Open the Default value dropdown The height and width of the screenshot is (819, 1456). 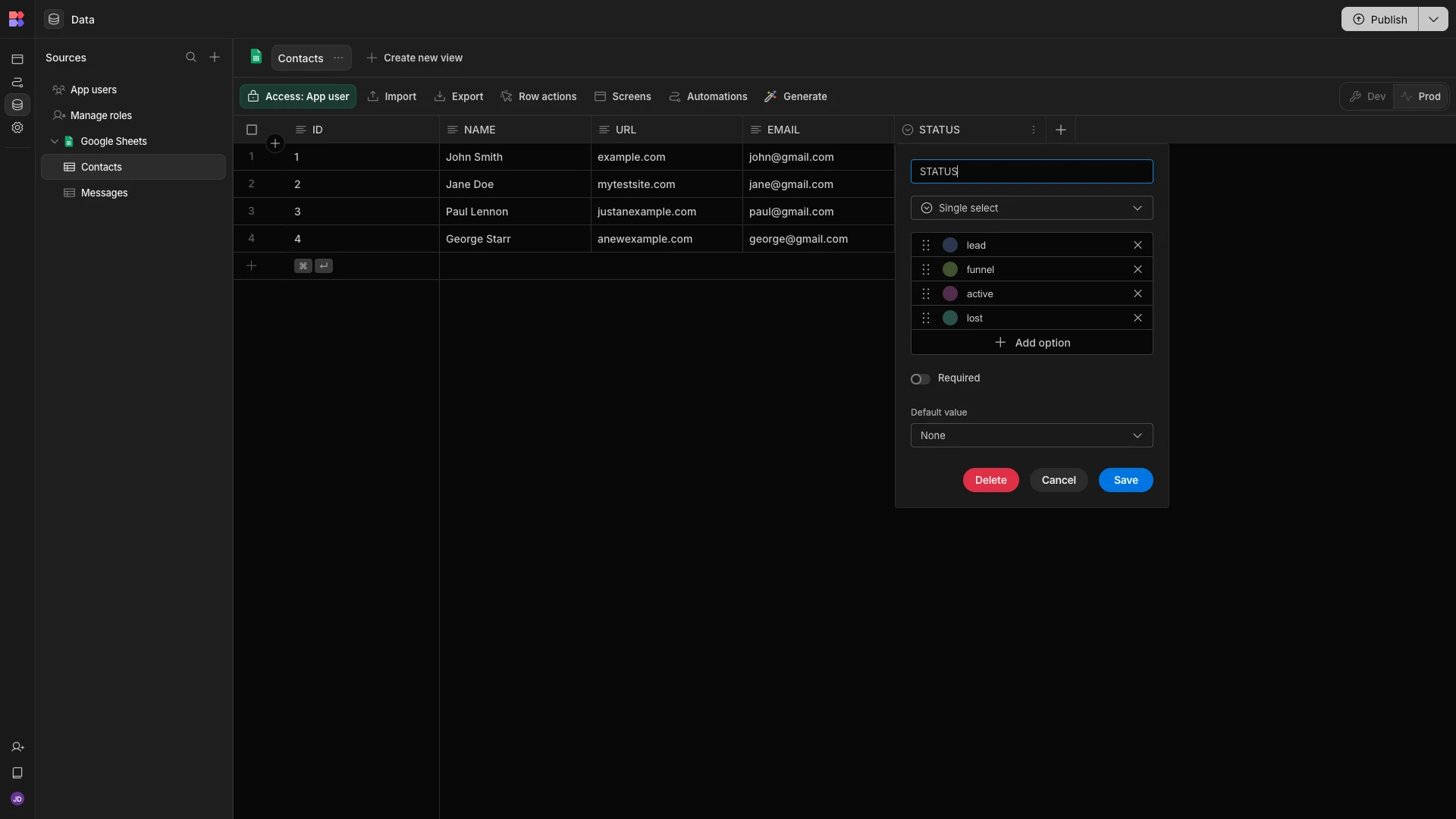pyautogui.click(x=1031, y=435)
